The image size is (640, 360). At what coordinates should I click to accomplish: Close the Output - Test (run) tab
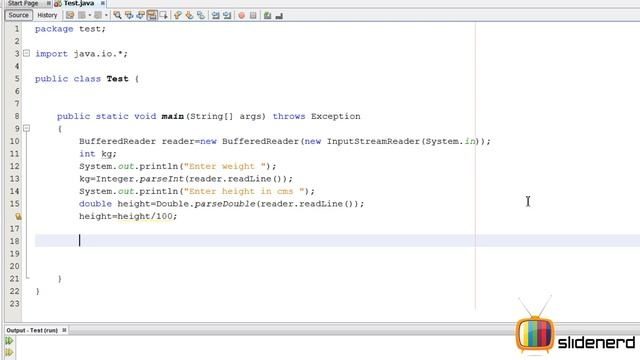[64, 330]
